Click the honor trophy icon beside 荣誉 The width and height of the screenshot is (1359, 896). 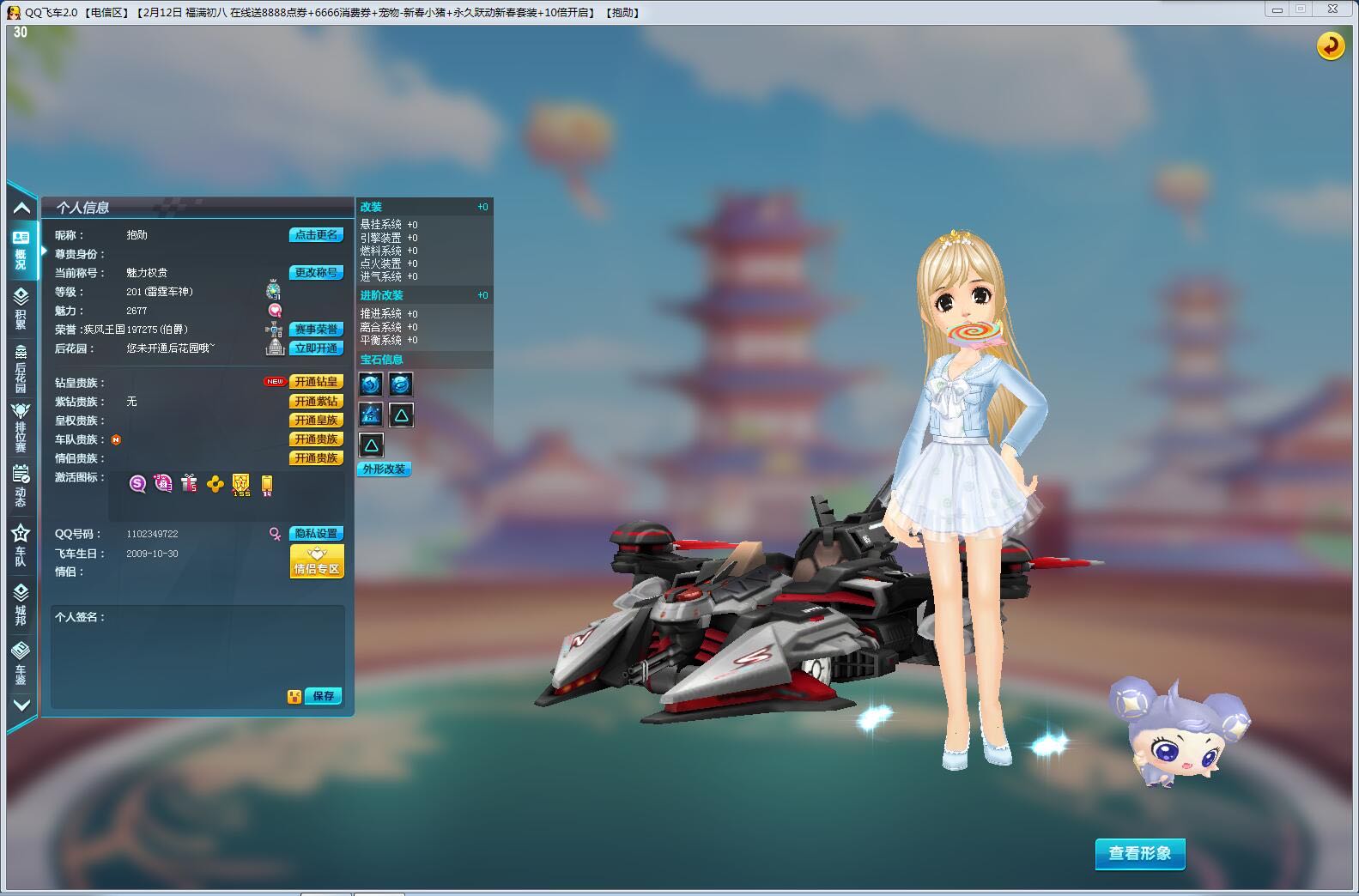[x=274, y=329]
